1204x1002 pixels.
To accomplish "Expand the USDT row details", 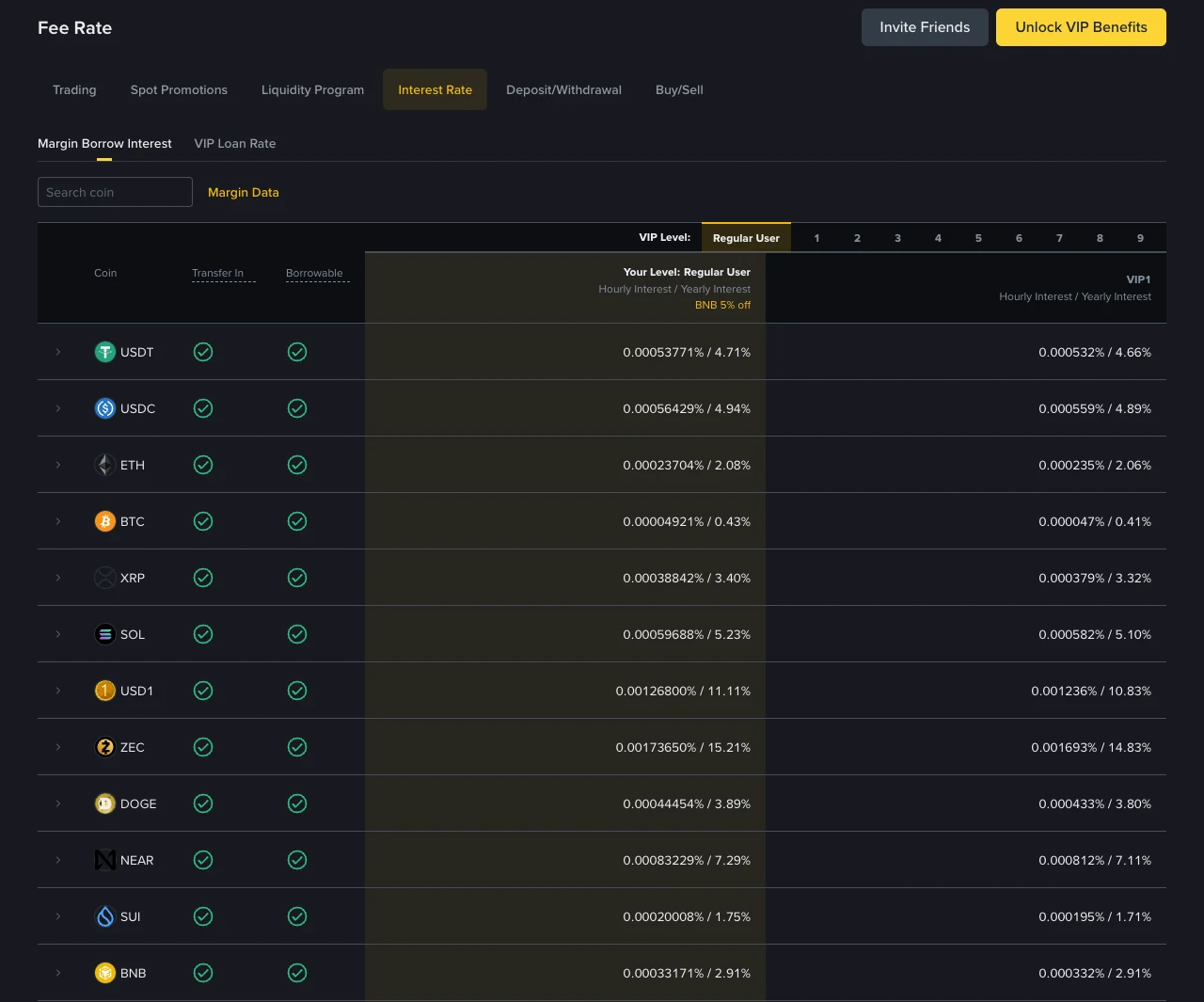I will [x=58, y=352].
